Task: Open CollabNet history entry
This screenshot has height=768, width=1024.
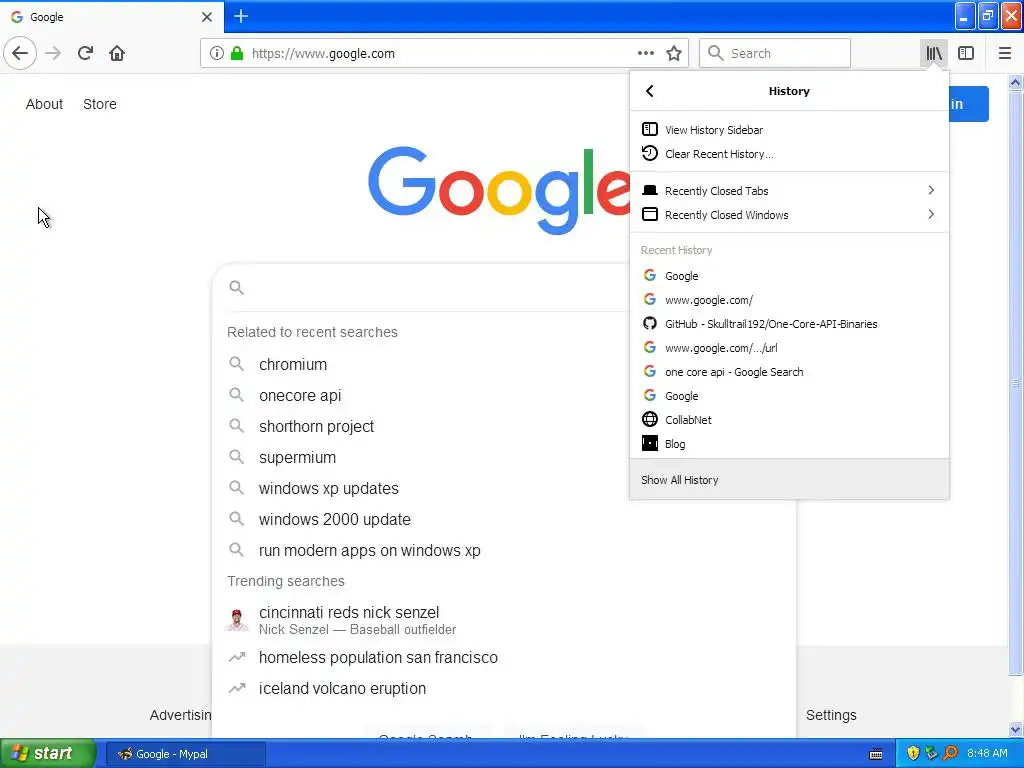Action: 789,420
